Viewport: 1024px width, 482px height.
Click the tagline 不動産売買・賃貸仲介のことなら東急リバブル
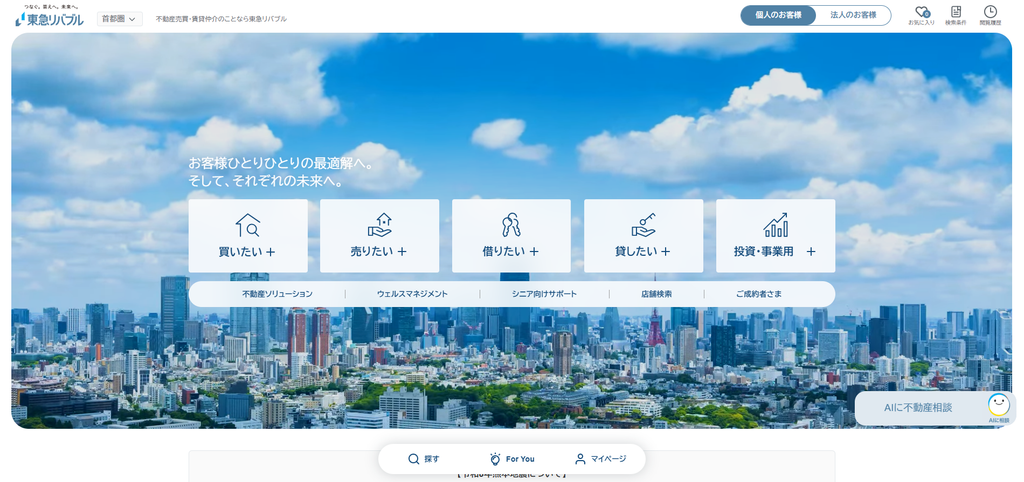pos(221,19)
